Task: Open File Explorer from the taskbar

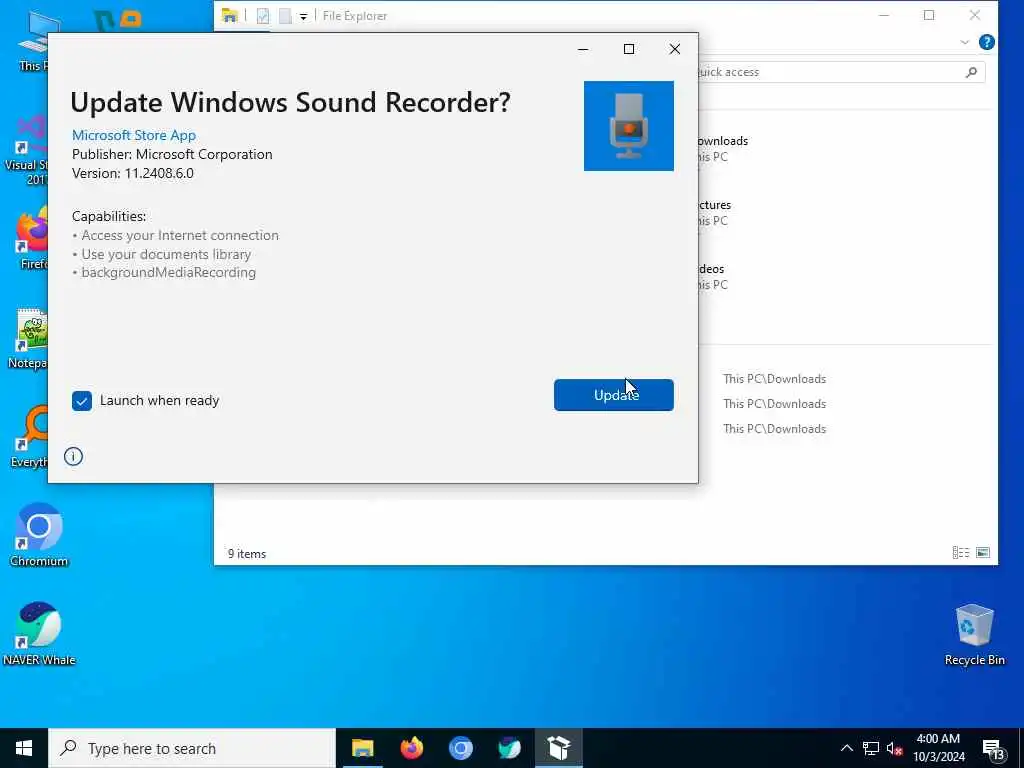Action: pos(362,748)
